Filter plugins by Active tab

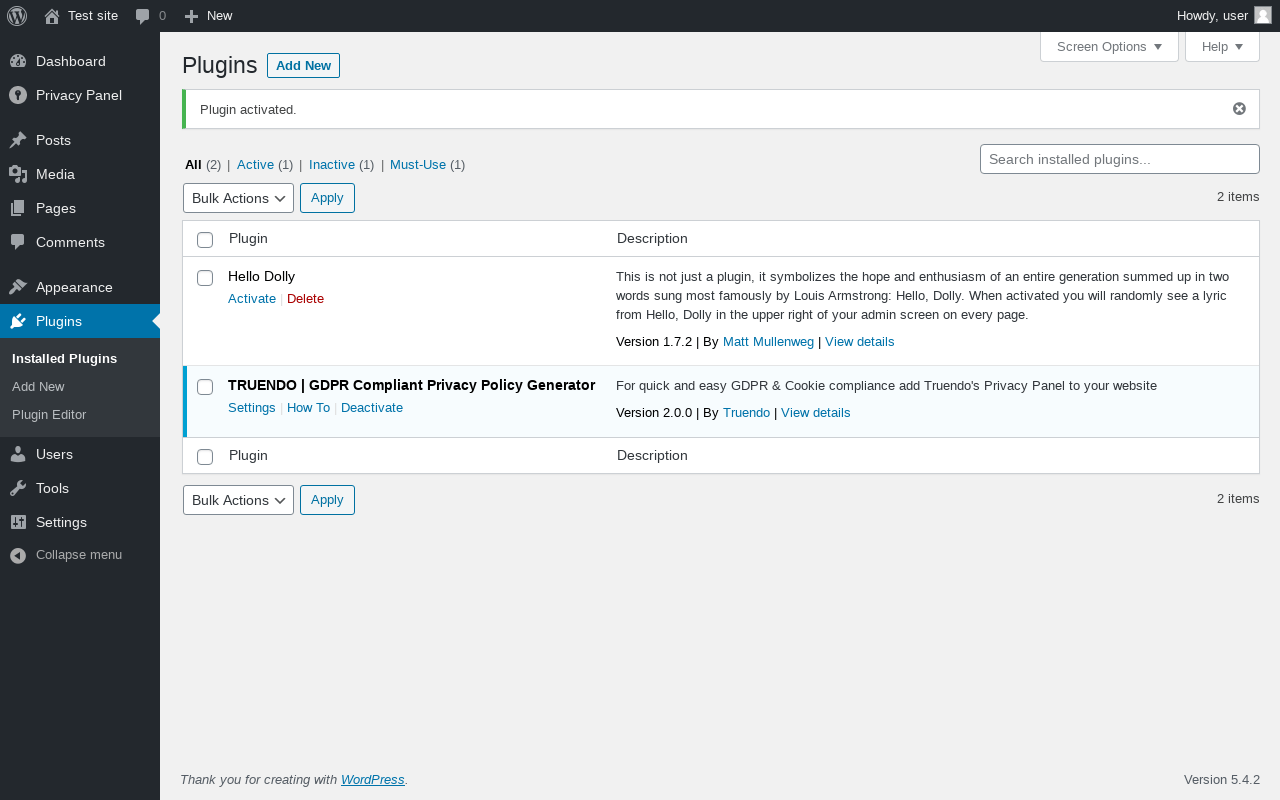255,164
